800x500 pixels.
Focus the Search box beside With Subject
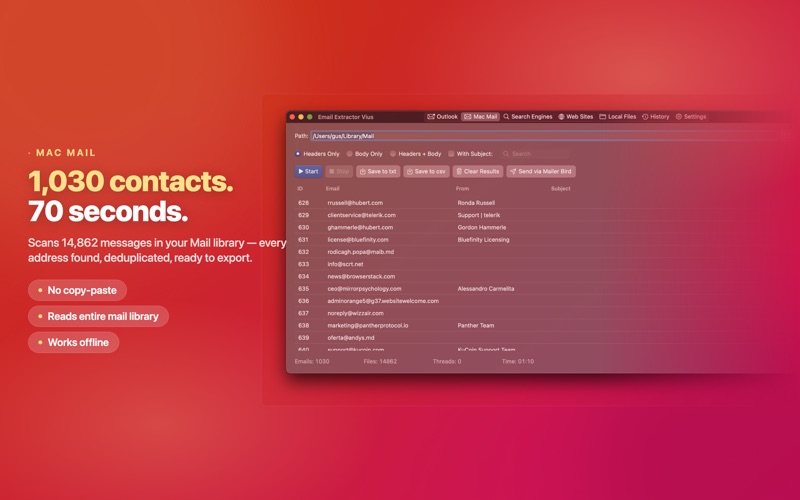point(534,154)
